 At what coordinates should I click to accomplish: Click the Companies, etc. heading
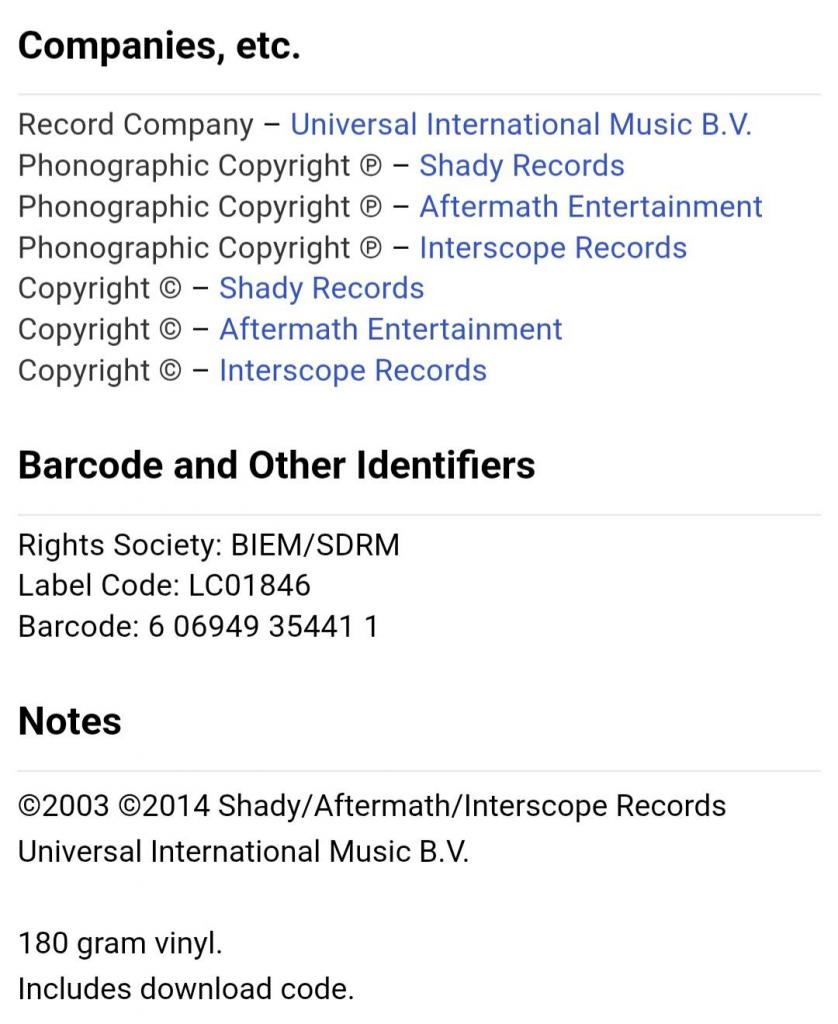[x=159, y=47]
